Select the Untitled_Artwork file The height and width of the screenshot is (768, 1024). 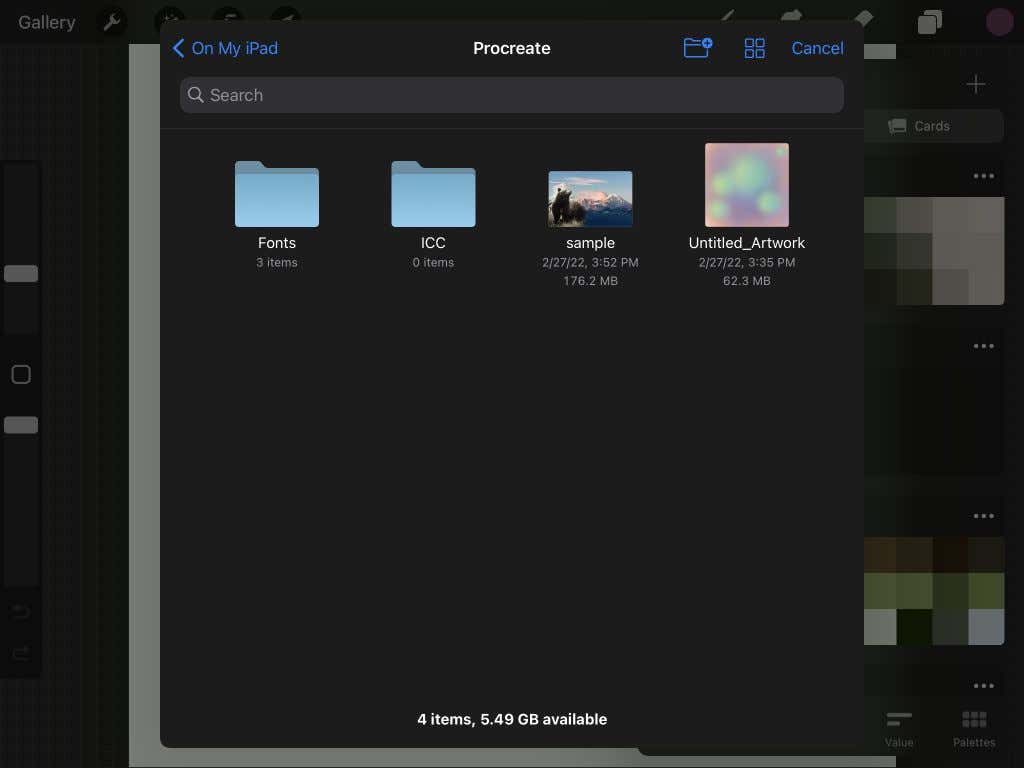pos(747,186)
